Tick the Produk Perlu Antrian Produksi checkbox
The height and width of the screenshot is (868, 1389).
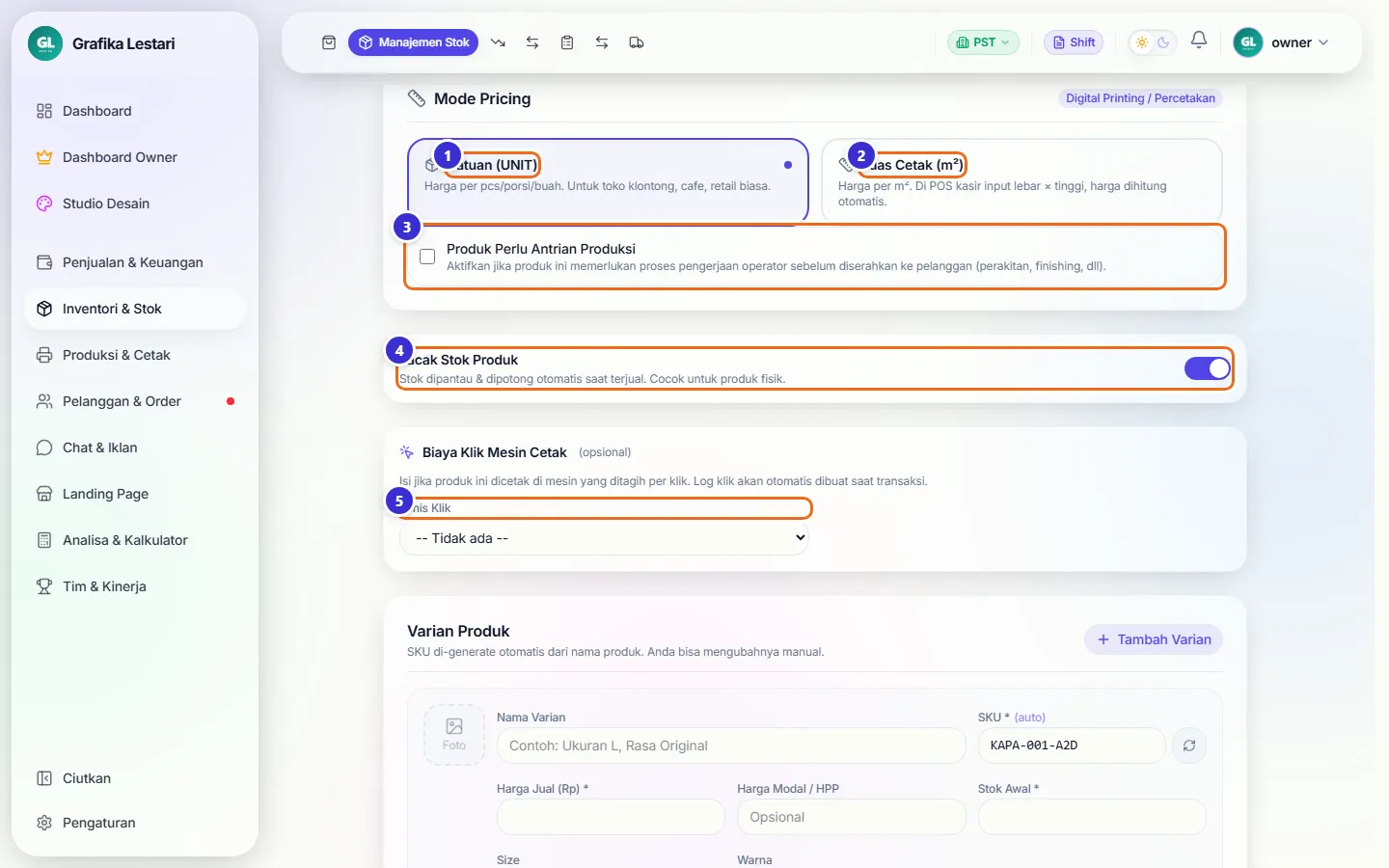(427, 257)
